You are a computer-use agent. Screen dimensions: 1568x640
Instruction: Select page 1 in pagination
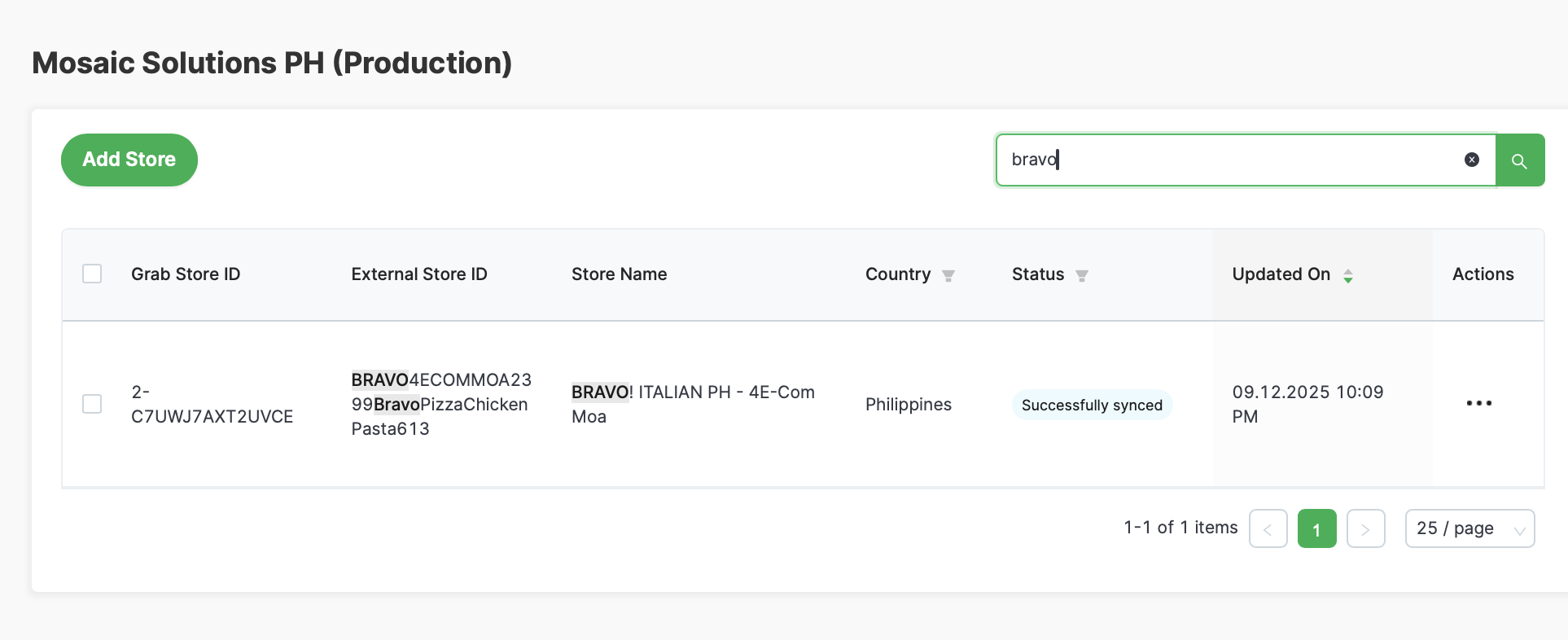coord(1316,529)
